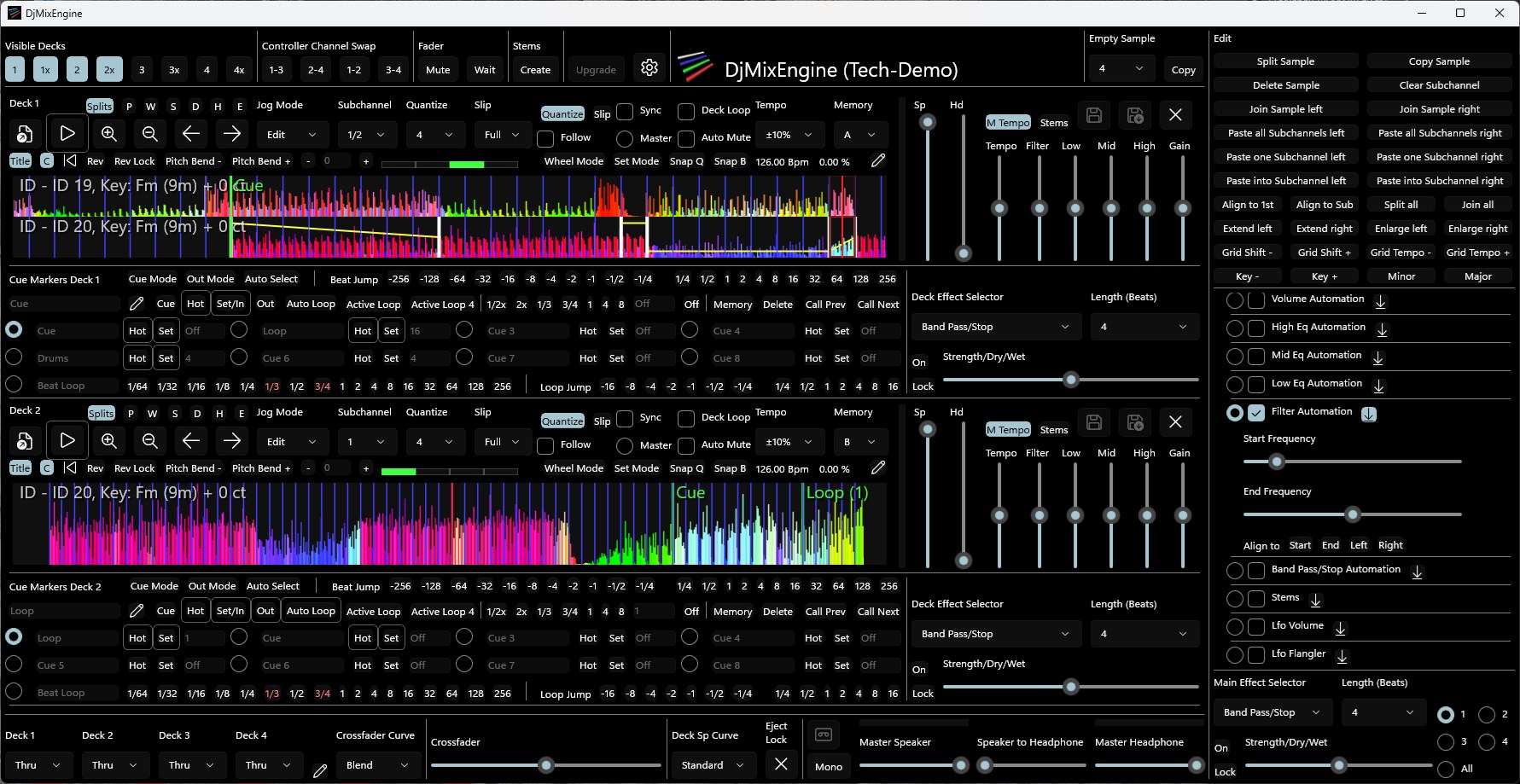The image size is (1520, 784).
Task: Save the sample using the floppy disk icon
Action: click(x=1094, y=114)
